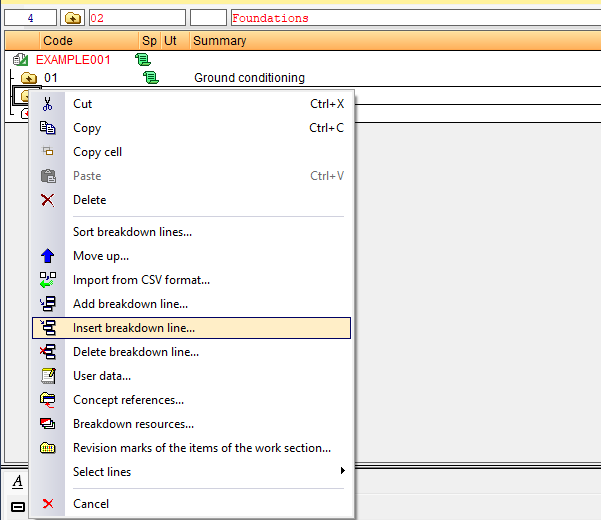The width and height of the screenshot is (601, 520).
Task: Open User data... menu option
Action: (192, 376)
